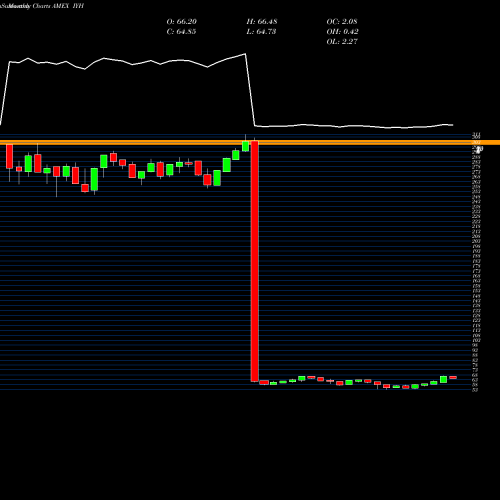Select the tall red crash candlestick

point(255,261)
